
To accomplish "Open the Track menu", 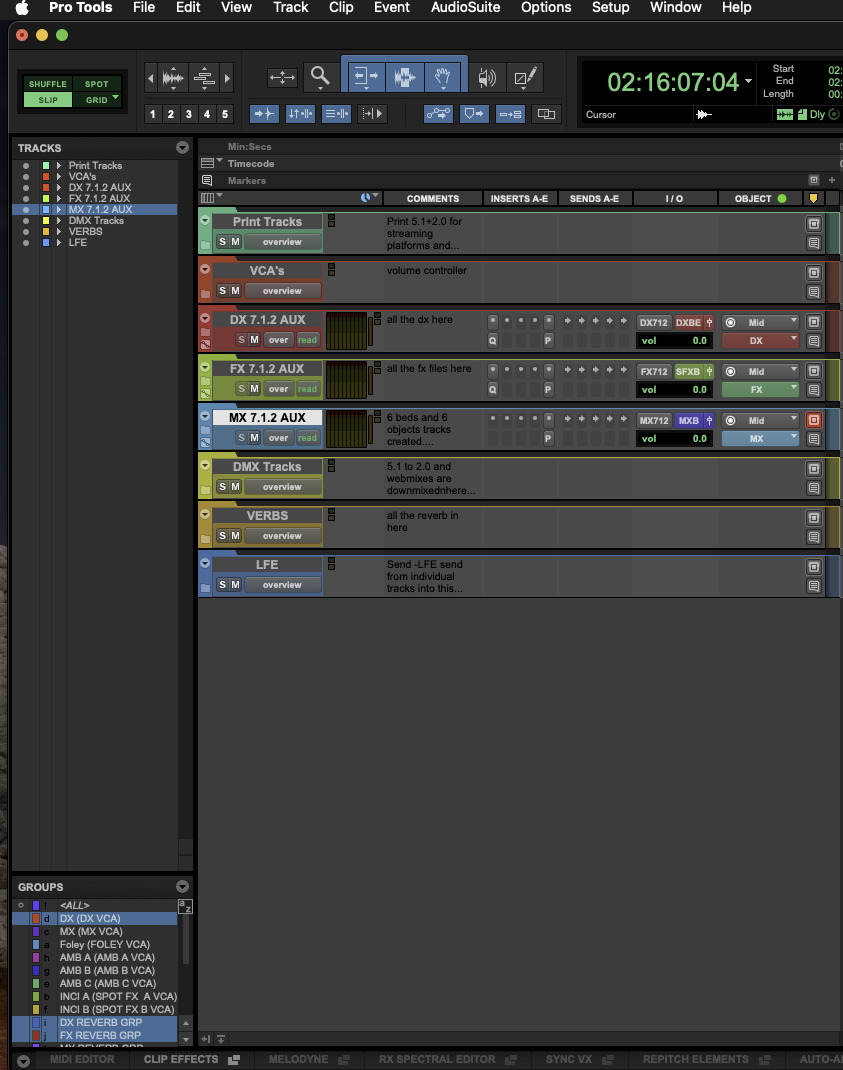I will click(x=291, y=8).
